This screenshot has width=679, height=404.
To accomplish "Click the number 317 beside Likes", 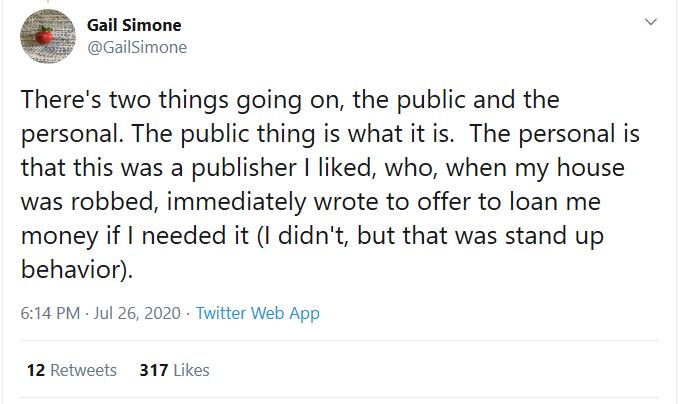I will [154, 370].
